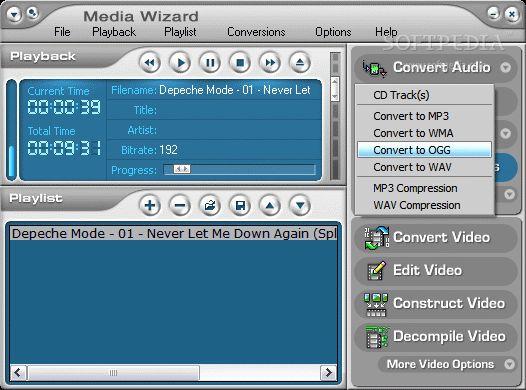Choose Convert to WAV

tap(424, 167)
